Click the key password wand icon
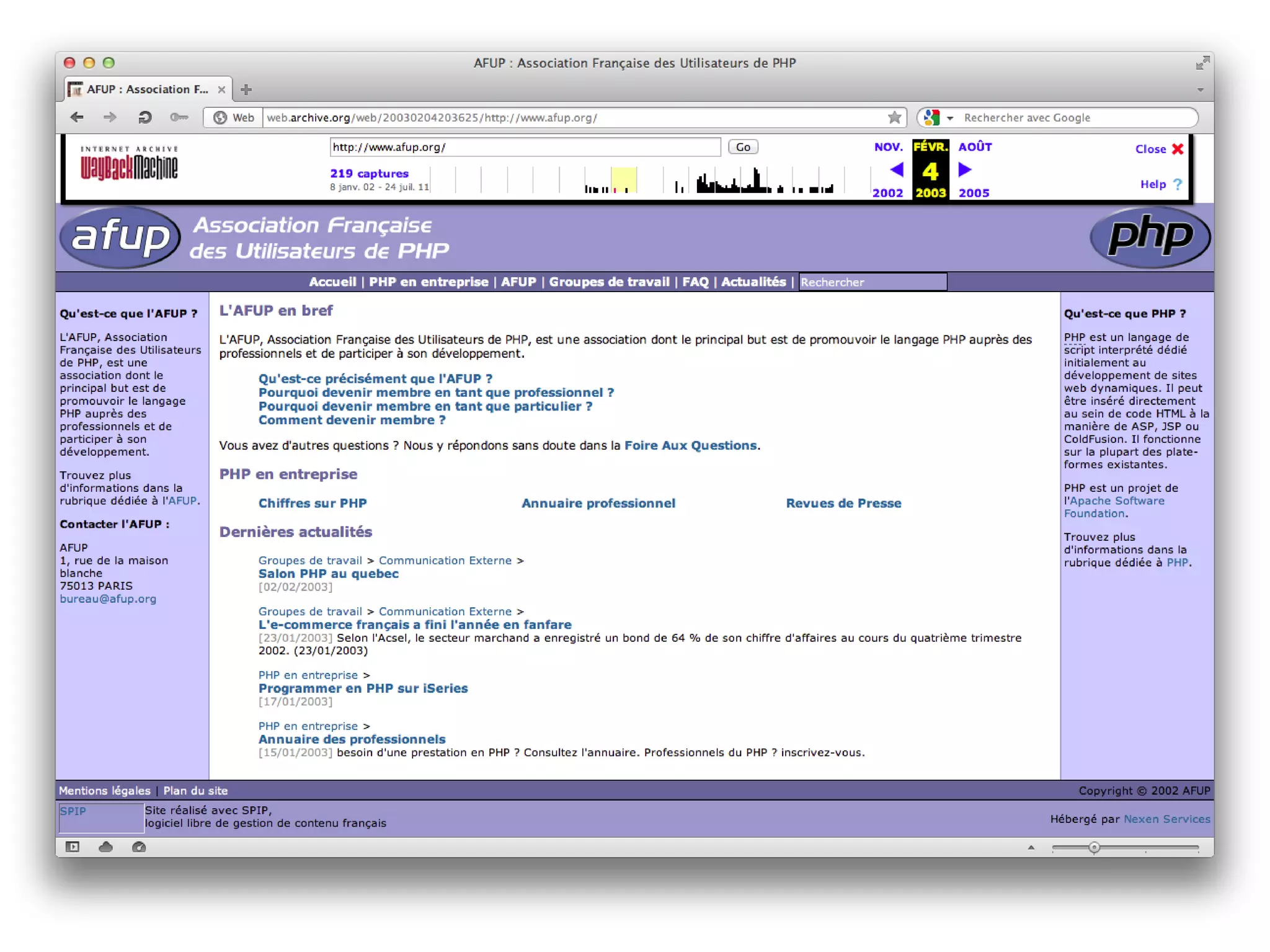Screen dimensions: 1270x952 click(x=179, y=117)
